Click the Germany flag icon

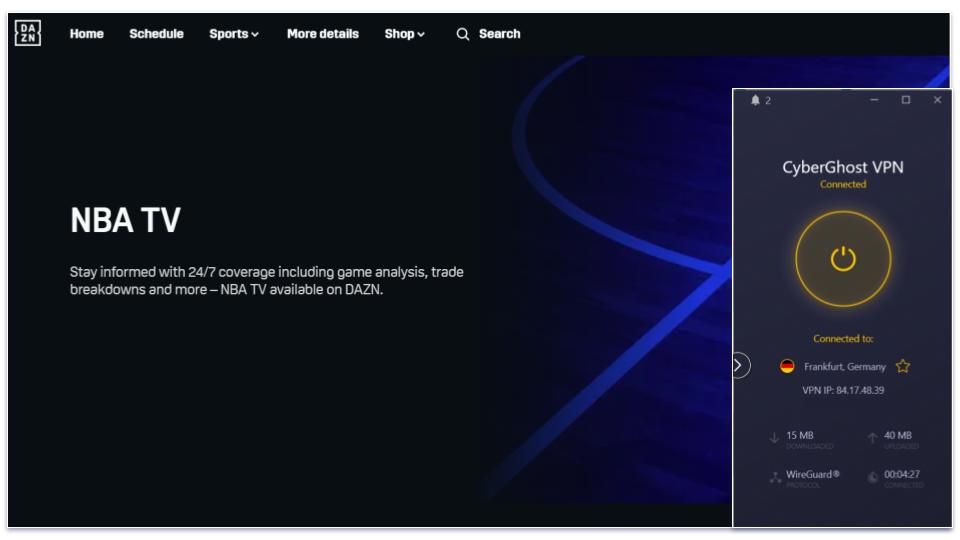[787, 366]
